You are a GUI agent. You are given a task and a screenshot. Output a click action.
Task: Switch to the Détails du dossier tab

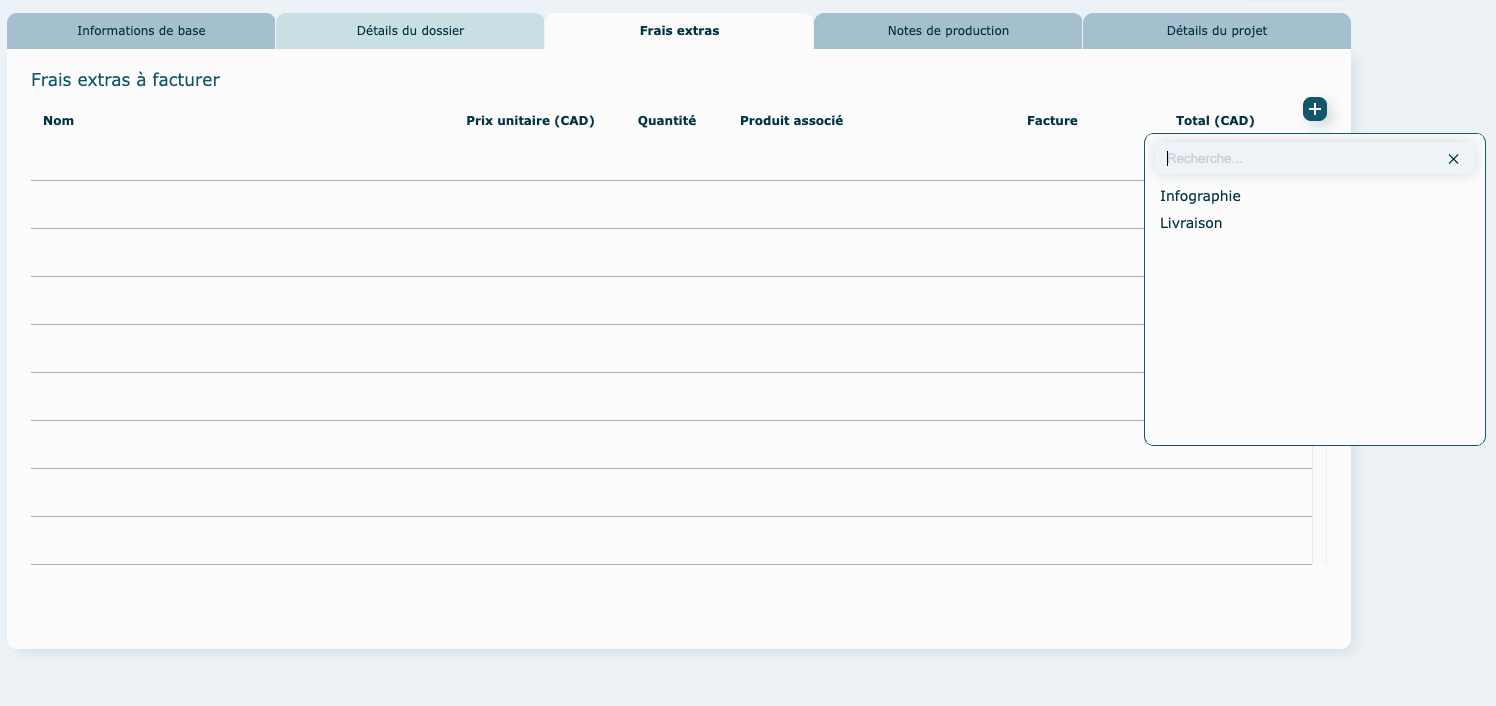[x=410, y=31]
